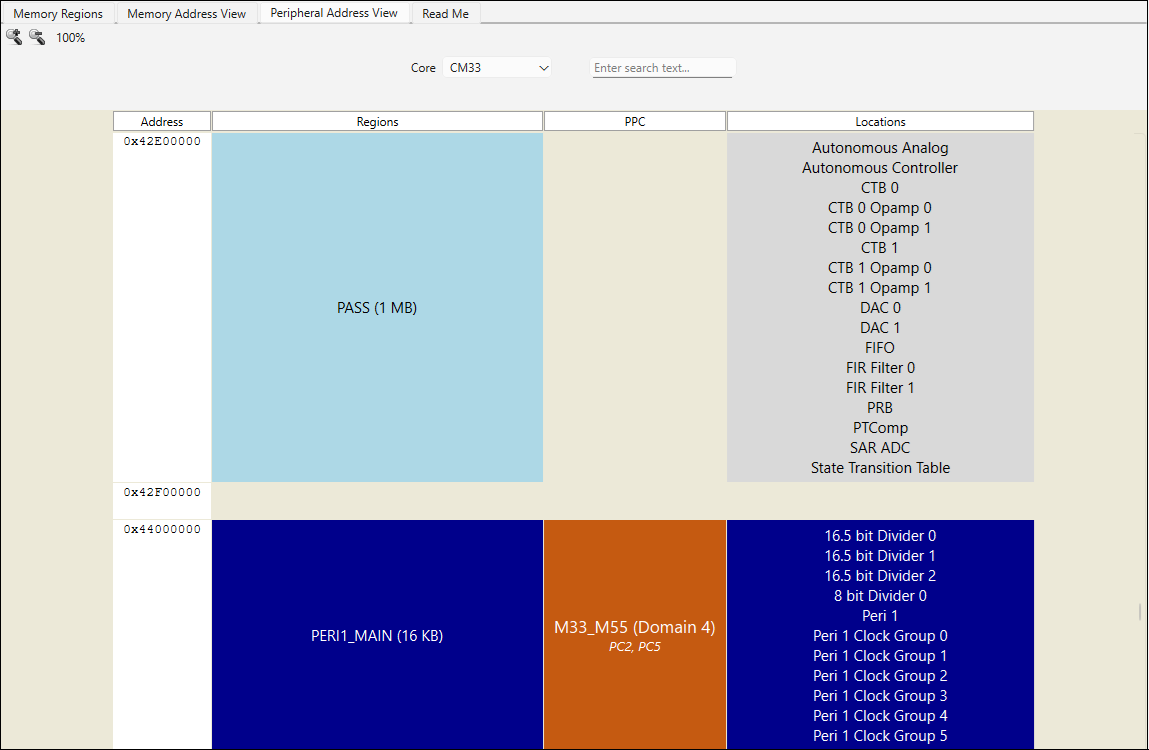
Task: Click the Peri 1 Clock Group 3 entry
Action: [x=880, y=696]
